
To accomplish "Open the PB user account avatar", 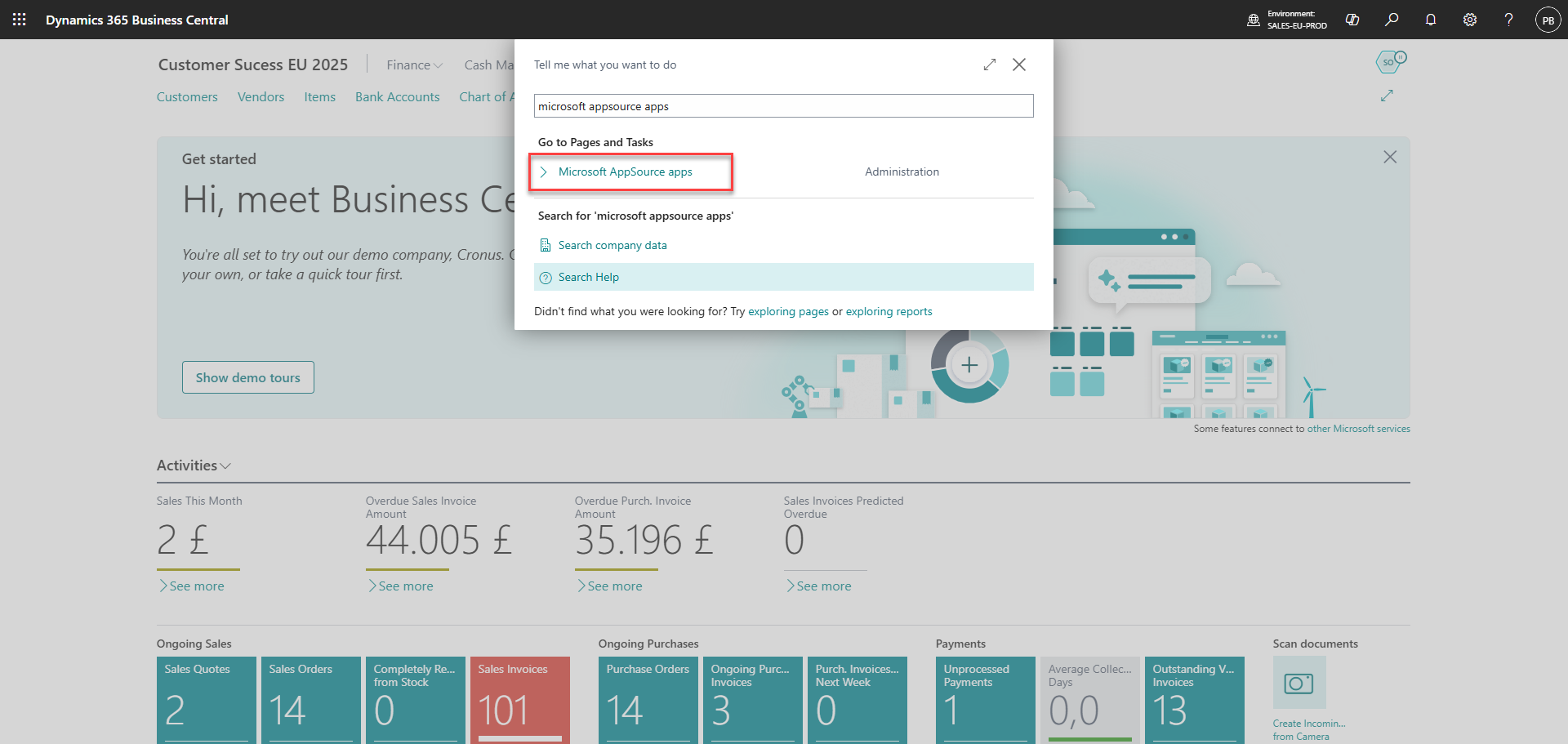I will click(1548, 20).
